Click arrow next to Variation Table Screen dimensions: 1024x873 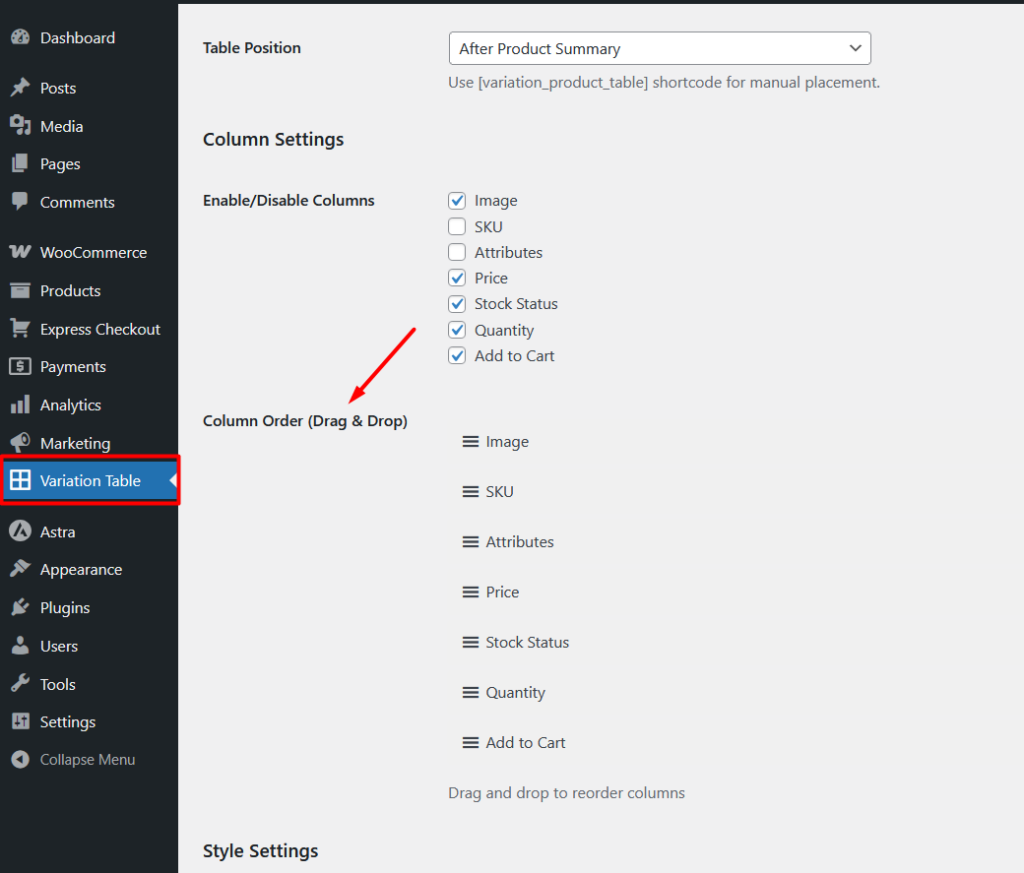click(173, 481)
